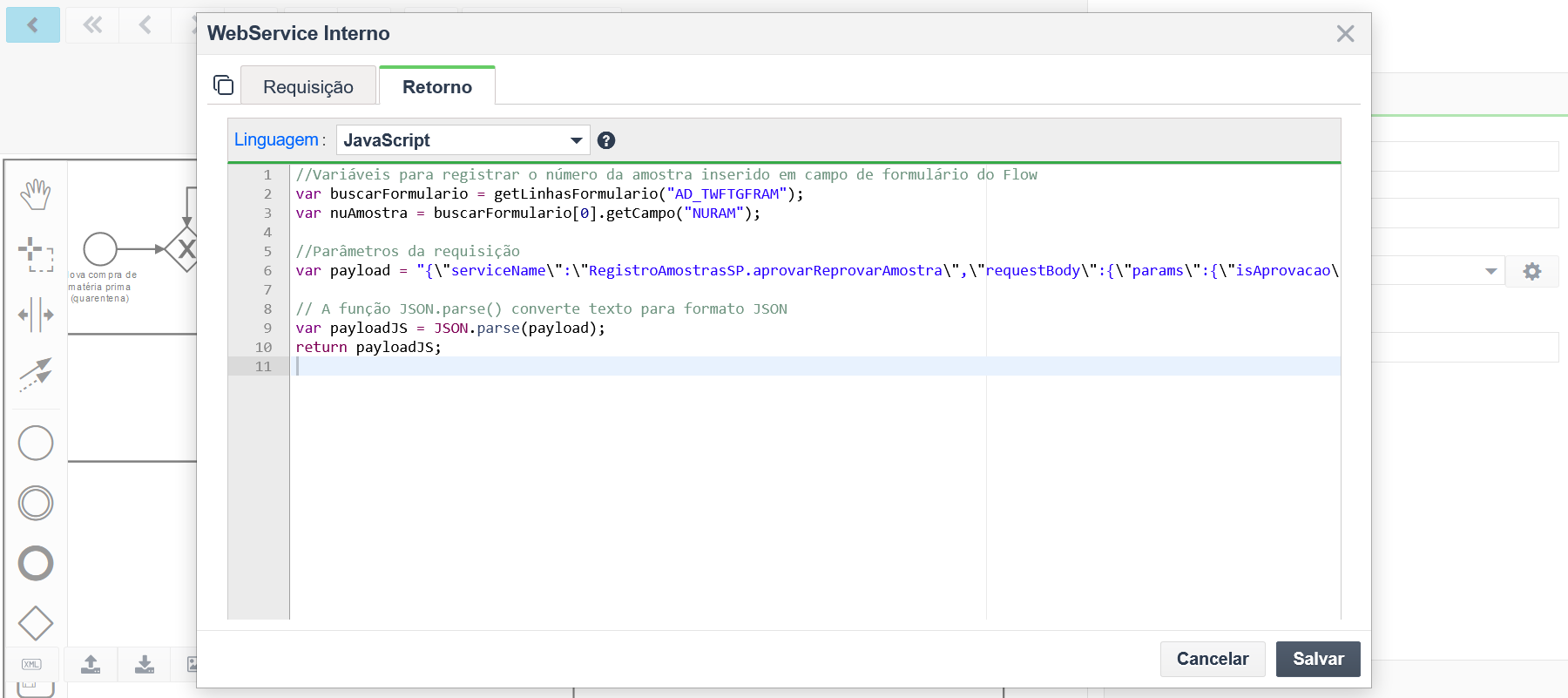Click the double-left chevron navigation icon

[x=92, y=24]
